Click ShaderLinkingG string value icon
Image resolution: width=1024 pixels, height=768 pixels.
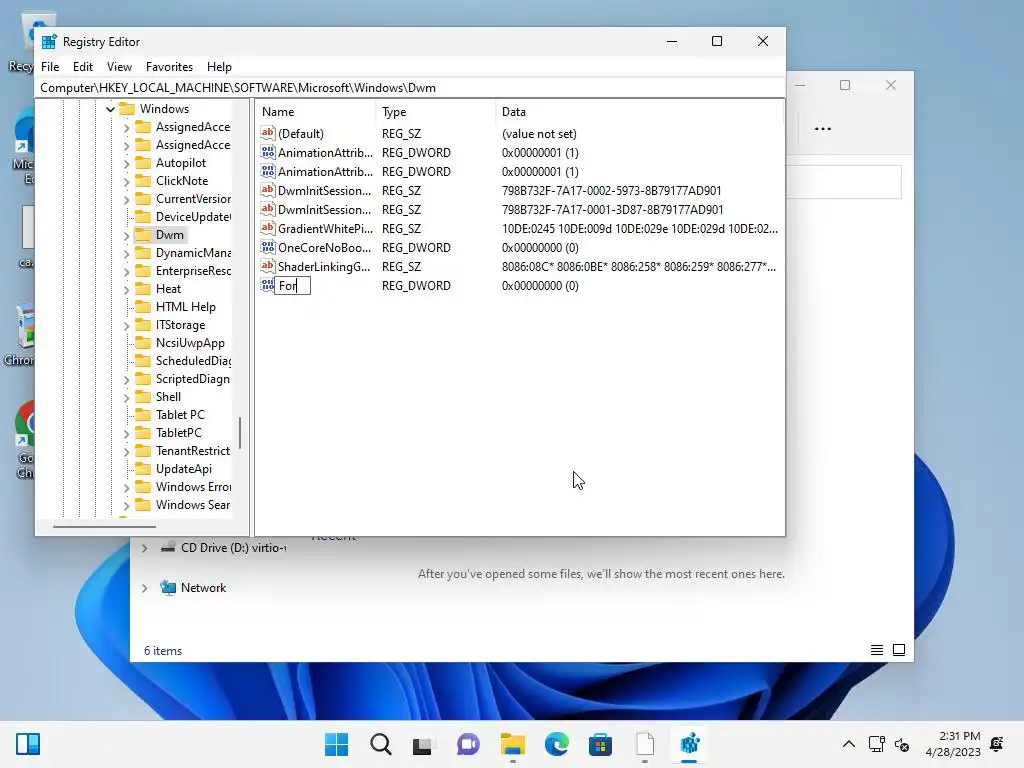pos(268,266)
